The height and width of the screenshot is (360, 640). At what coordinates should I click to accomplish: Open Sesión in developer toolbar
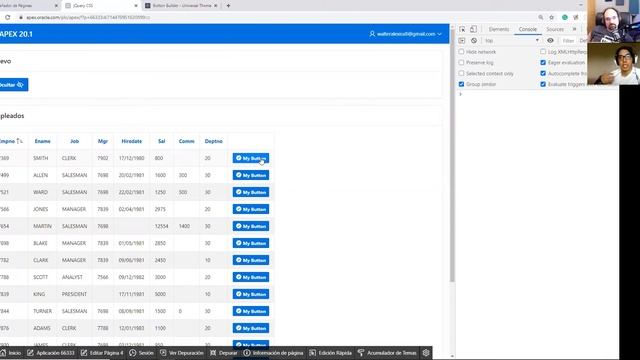coord(141,353)
